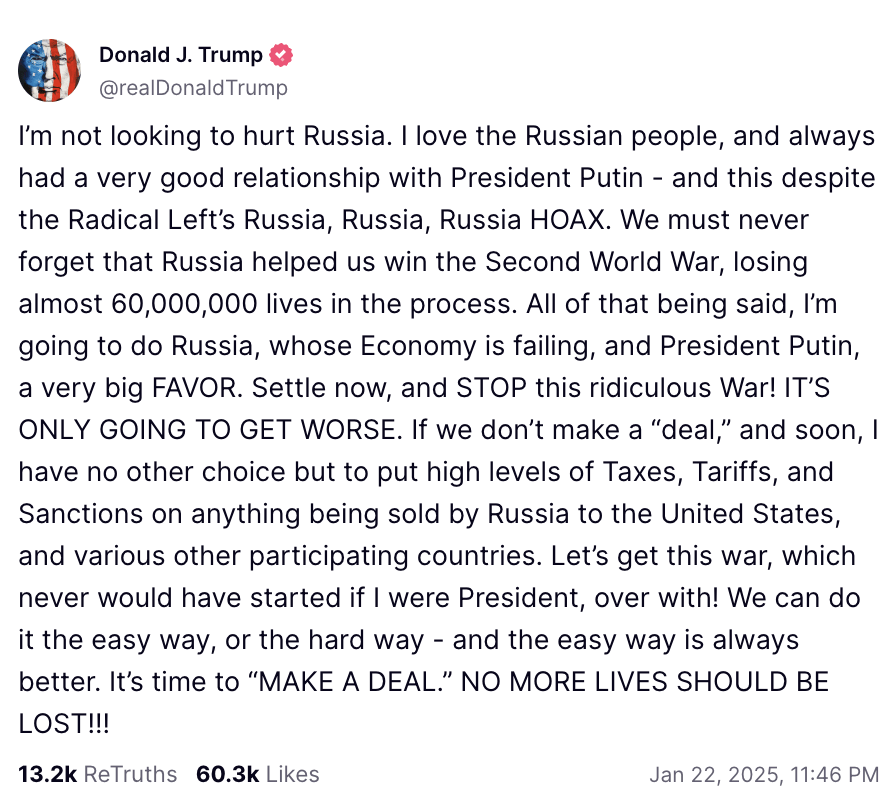Click the profile avatar image
Image resolution: width=894 pixels, height=808 pixels.
click(x=49, y=70)
